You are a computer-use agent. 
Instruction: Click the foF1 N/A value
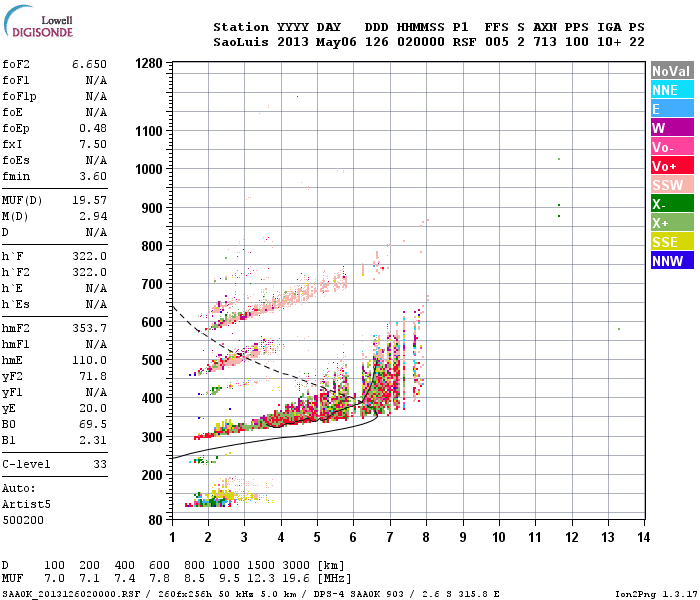coord(96,80)
